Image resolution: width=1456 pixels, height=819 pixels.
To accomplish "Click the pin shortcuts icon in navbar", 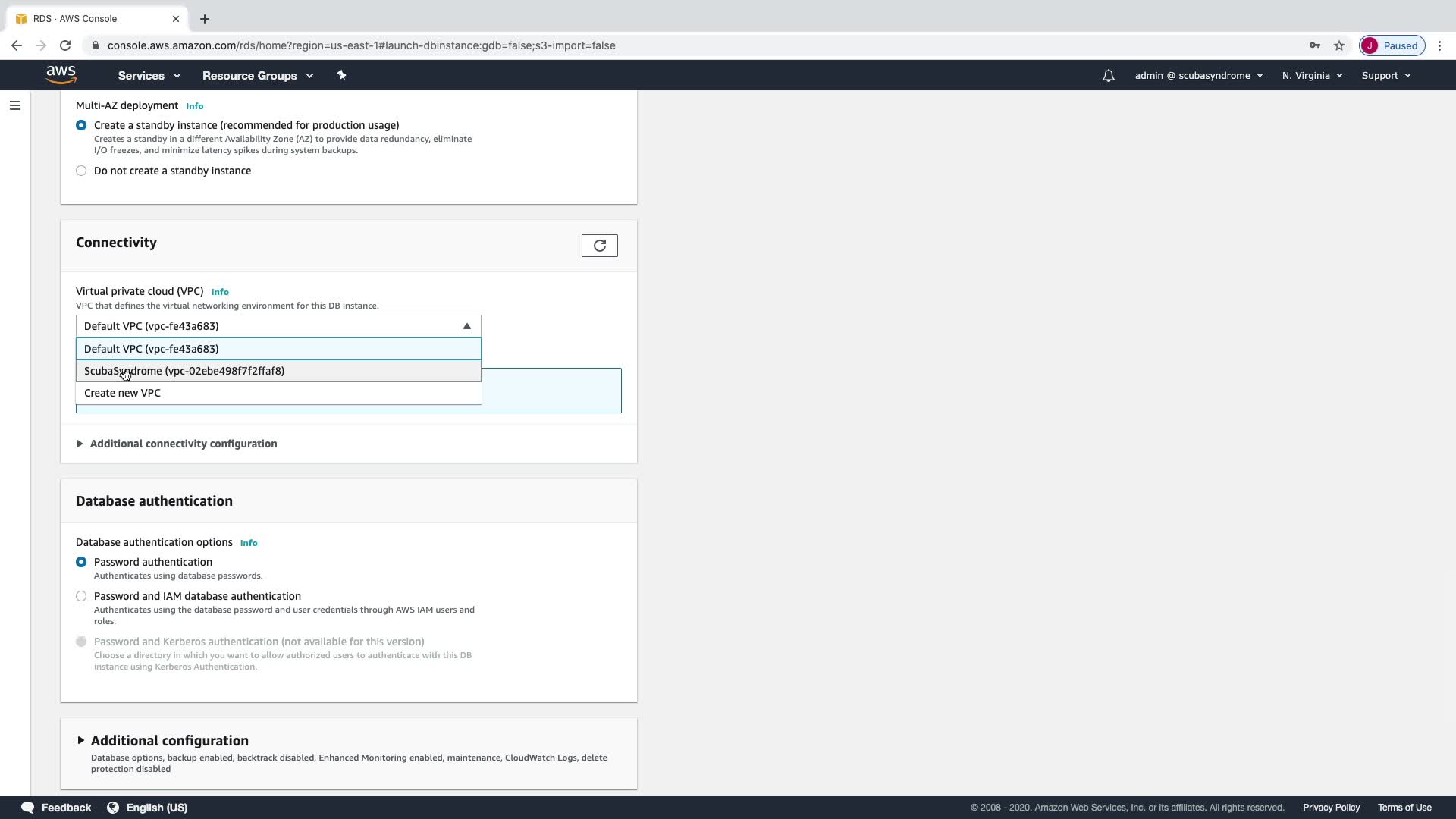I will (x=341, y=75).
